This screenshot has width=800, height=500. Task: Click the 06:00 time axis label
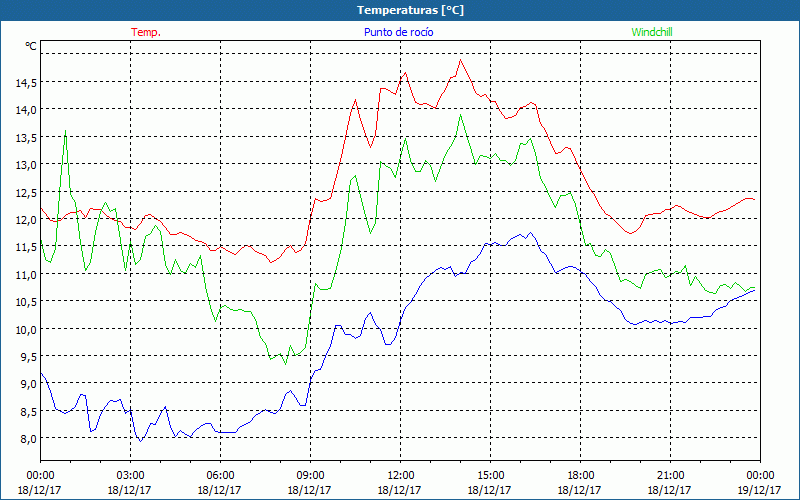tap(220, 475)
